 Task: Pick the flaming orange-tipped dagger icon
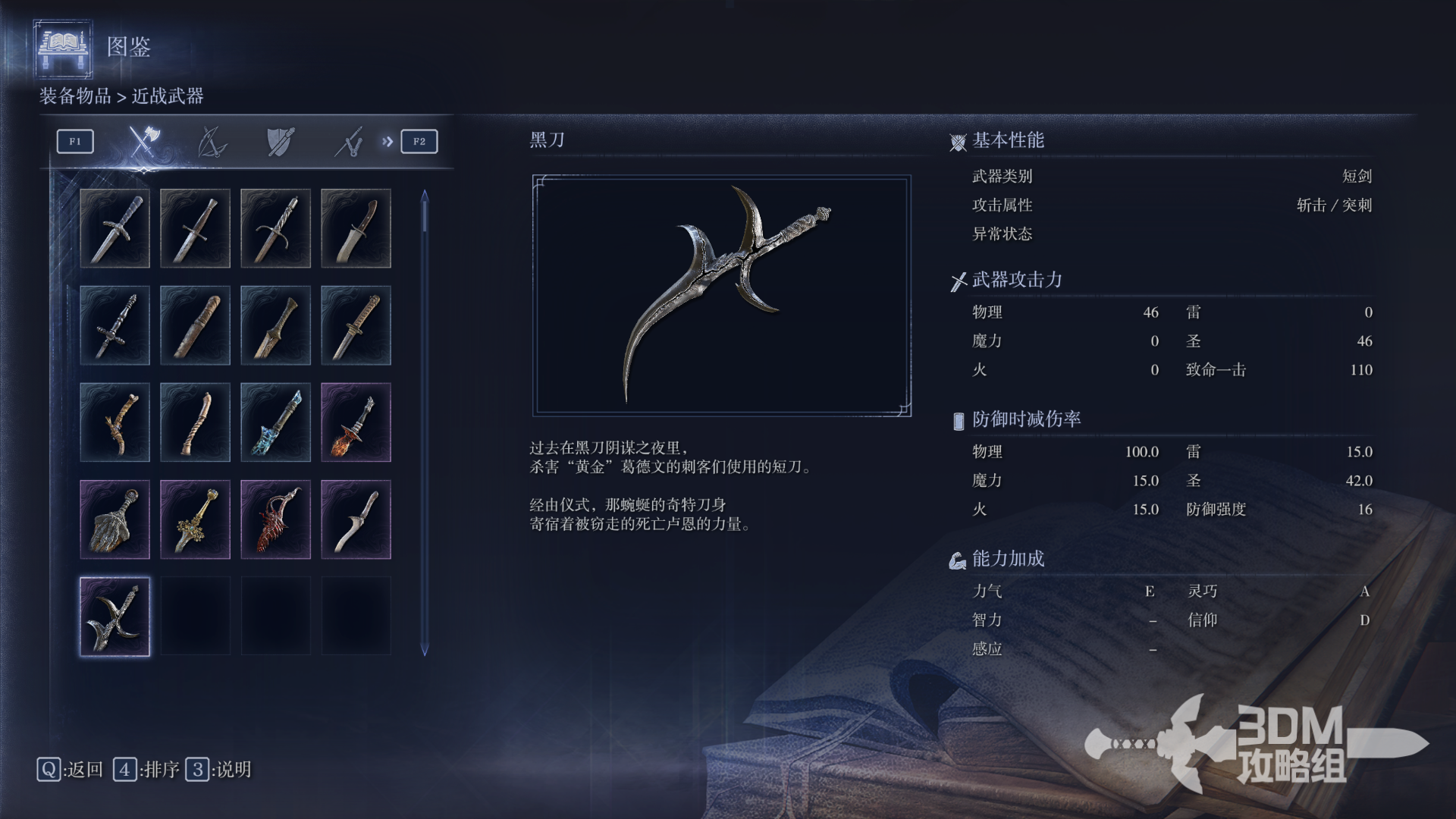[356, 422]
